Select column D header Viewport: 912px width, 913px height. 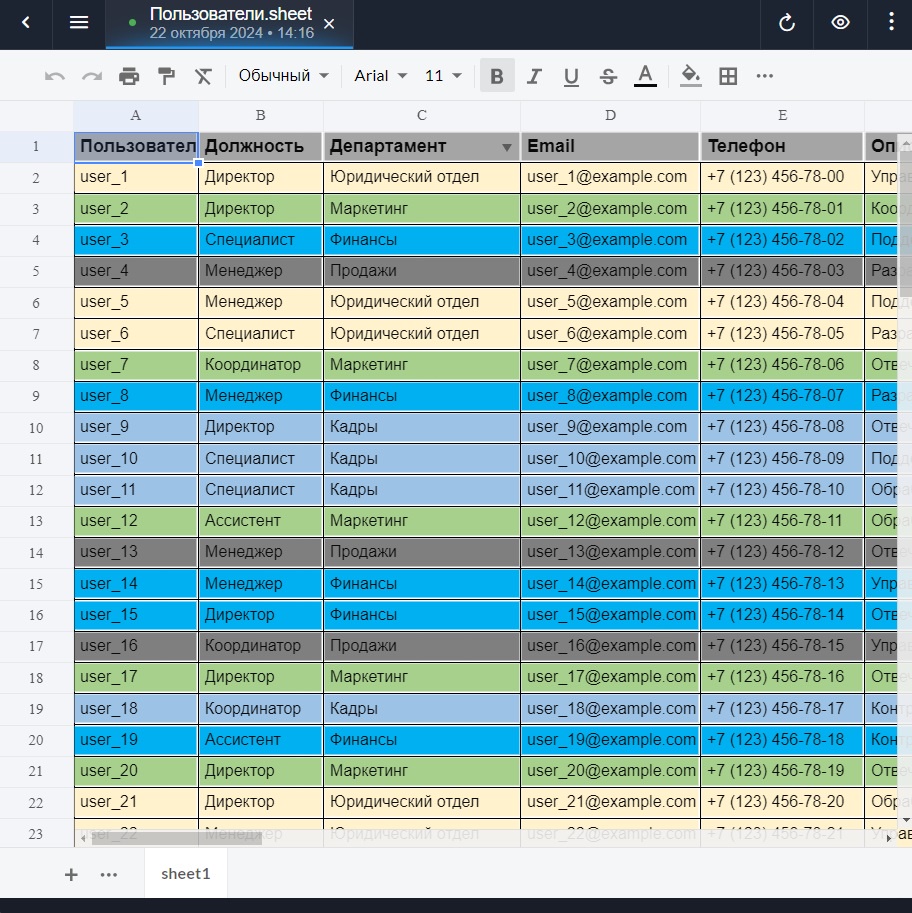click(x=610, y=115)
